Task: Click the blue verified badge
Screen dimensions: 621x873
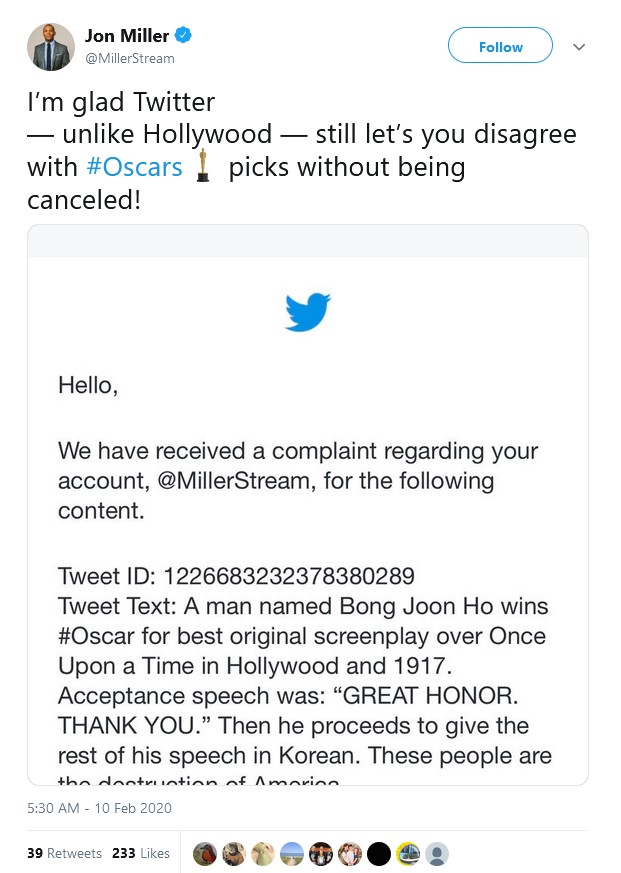Action: [183, 35]
